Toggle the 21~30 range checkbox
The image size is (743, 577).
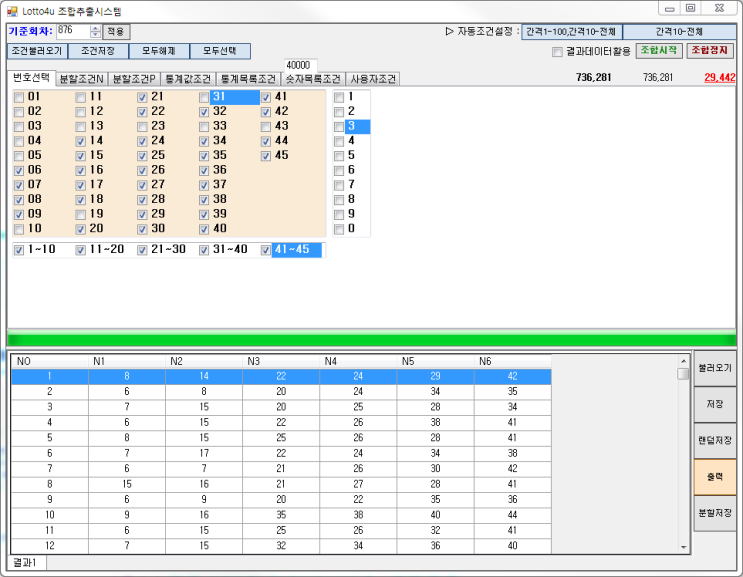[x=142, y=250]
